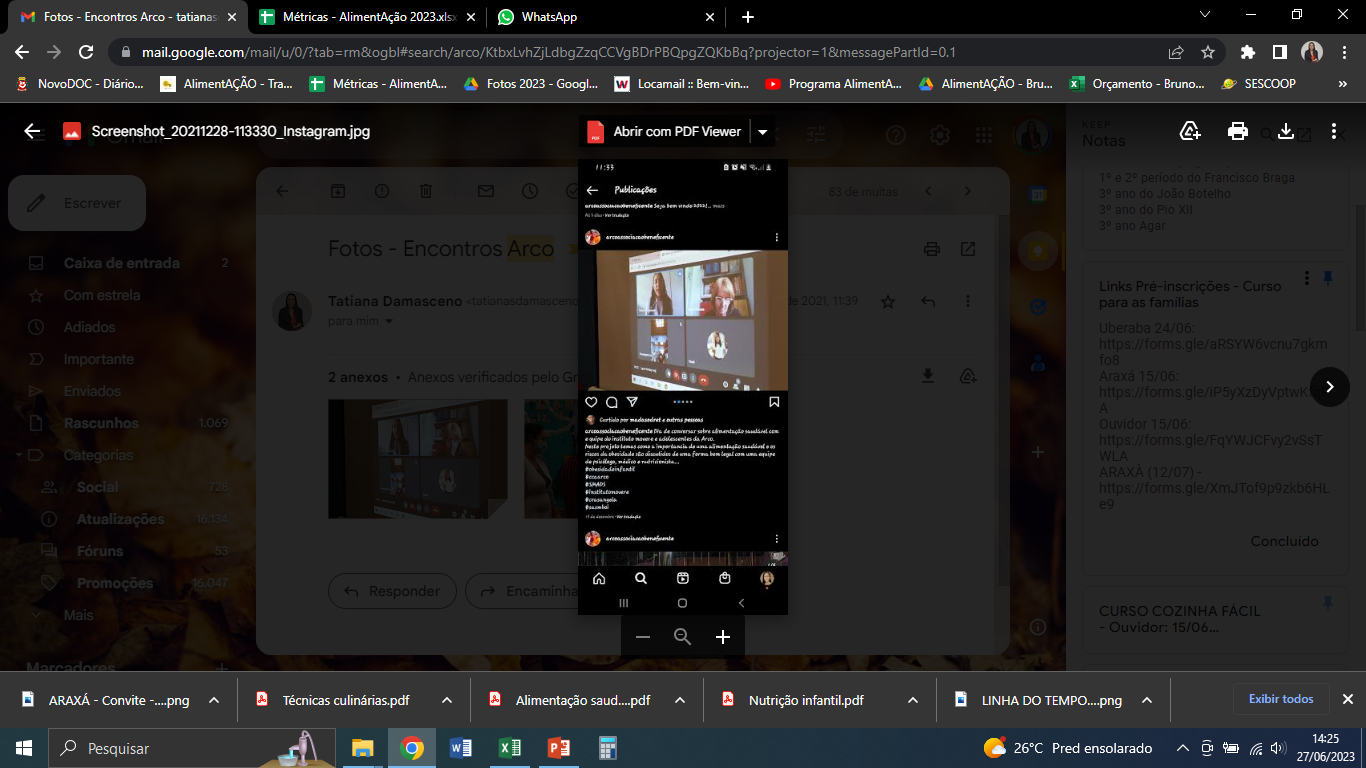Open PowerPoint from the taskbar
This screenshot has width=1366, height=768.
point(558,748)
